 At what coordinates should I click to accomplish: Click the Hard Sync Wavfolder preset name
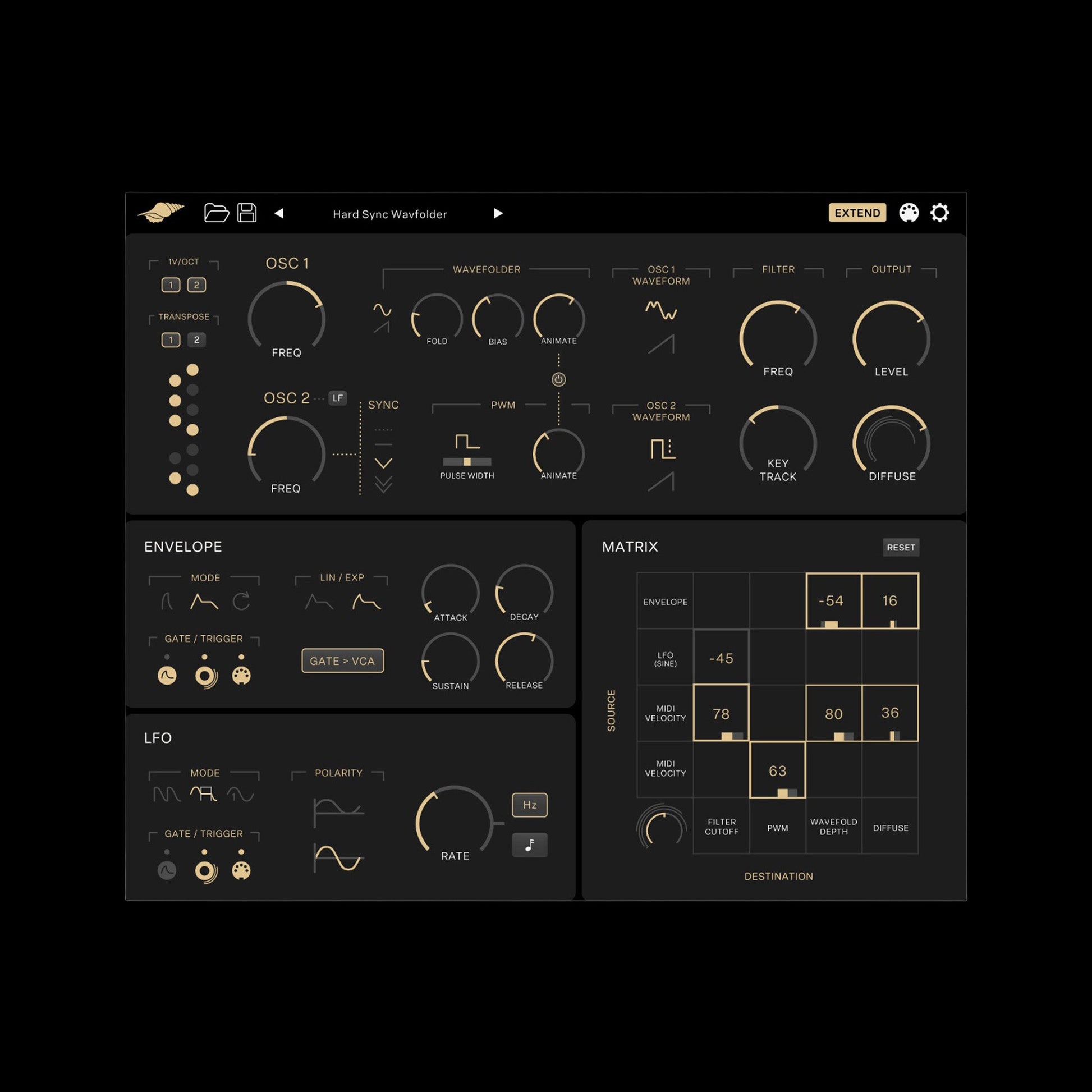(x=389, y=214)
